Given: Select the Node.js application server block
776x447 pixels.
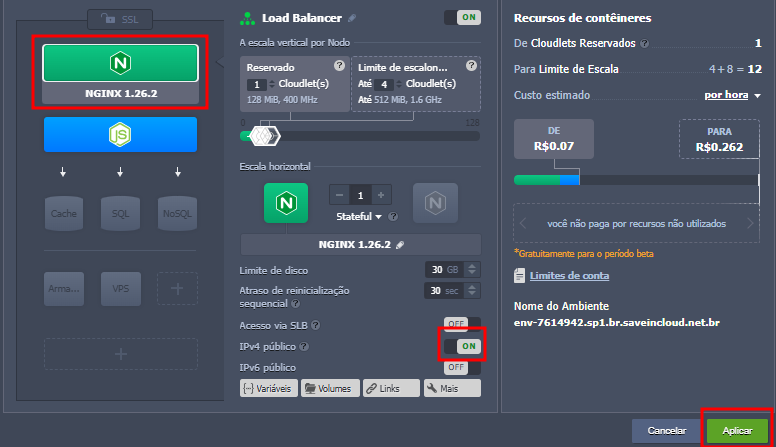Looking at the screenshot, I should [120, 135].
